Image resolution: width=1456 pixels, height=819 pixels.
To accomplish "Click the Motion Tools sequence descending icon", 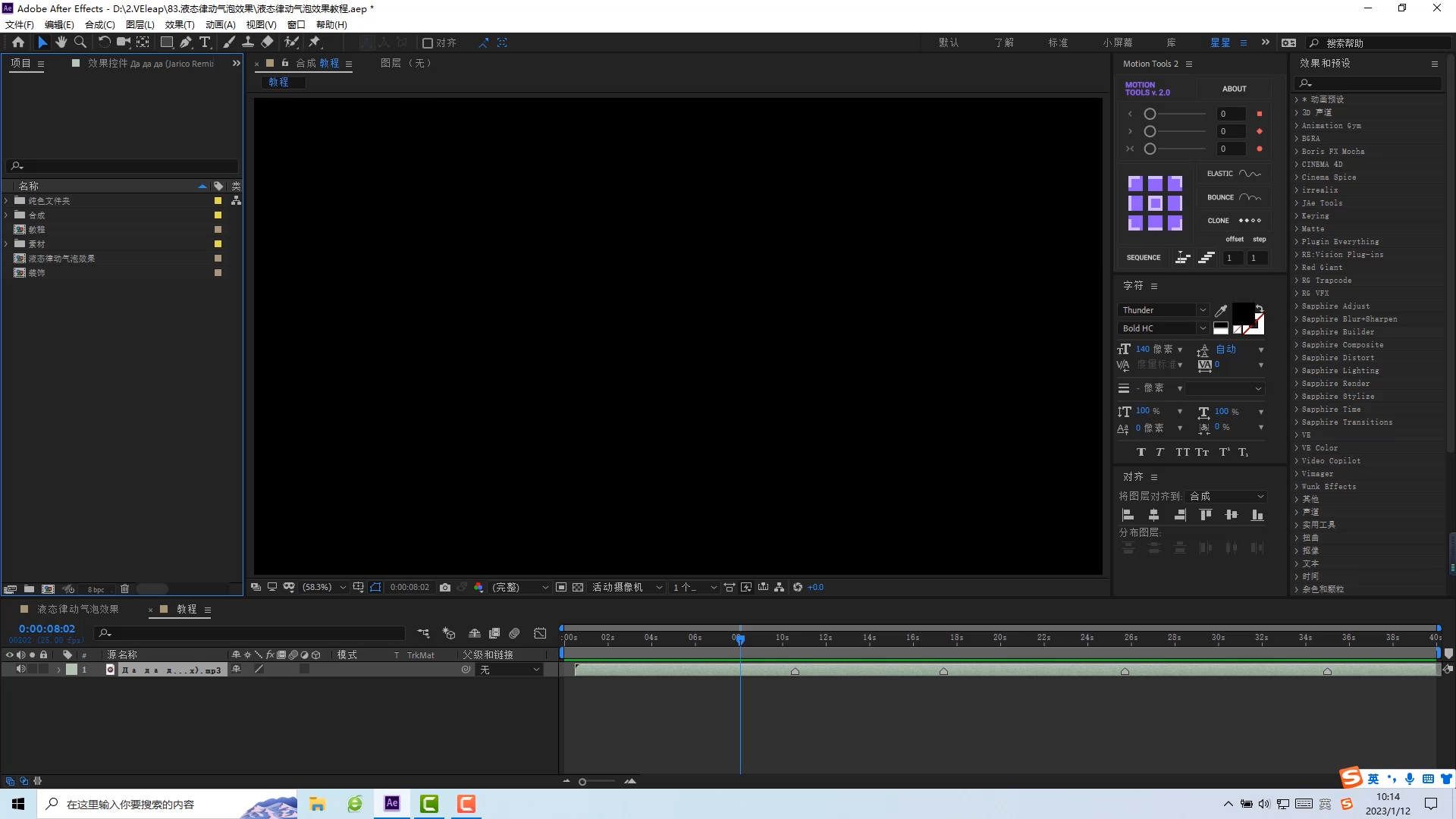I will pos(1207,258).
